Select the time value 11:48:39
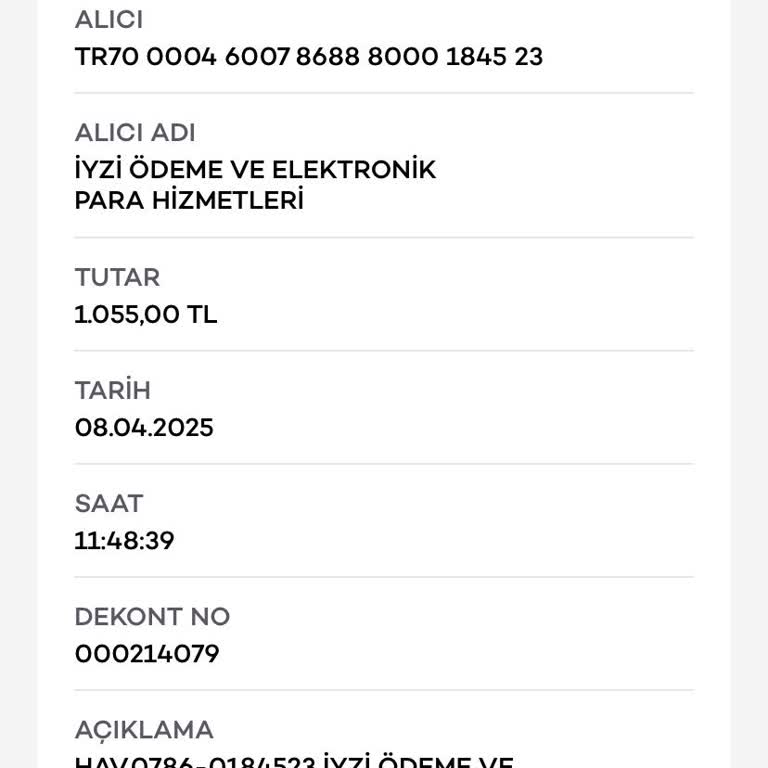Viewport: 768px width, 768px height. [x=124, y=541]
